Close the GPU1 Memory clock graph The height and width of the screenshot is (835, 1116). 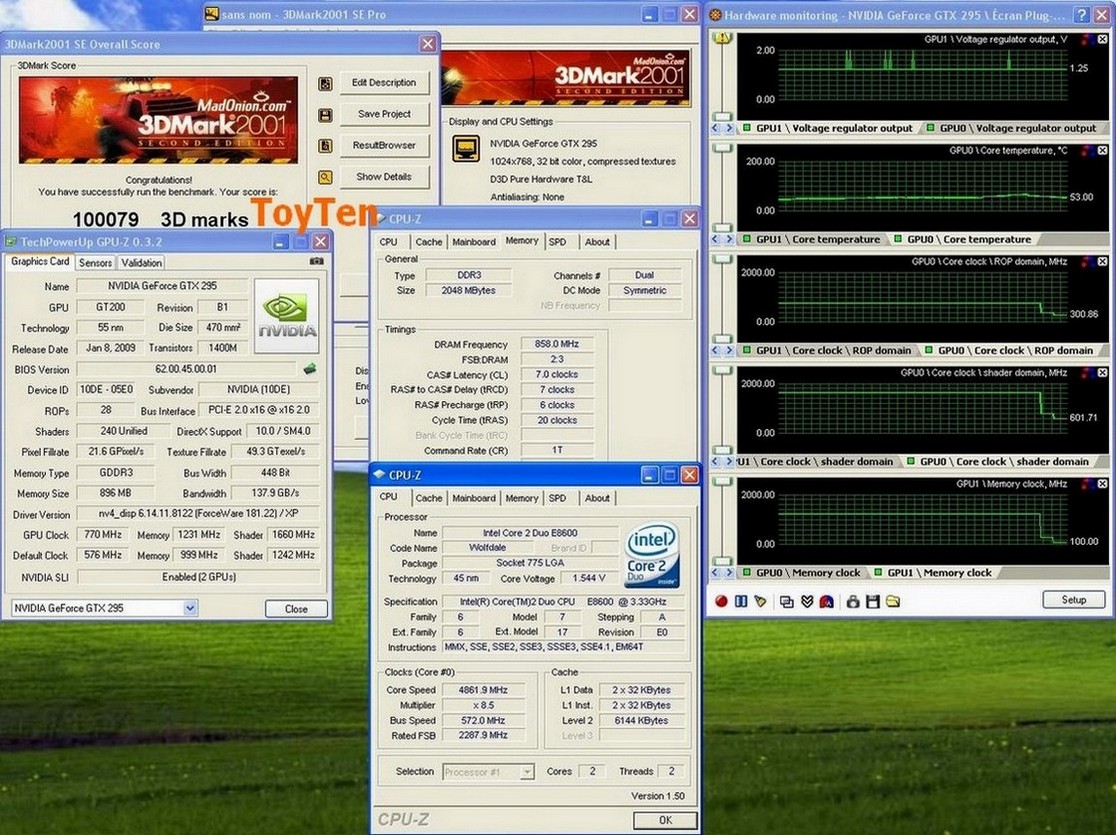coord(1102,484)
